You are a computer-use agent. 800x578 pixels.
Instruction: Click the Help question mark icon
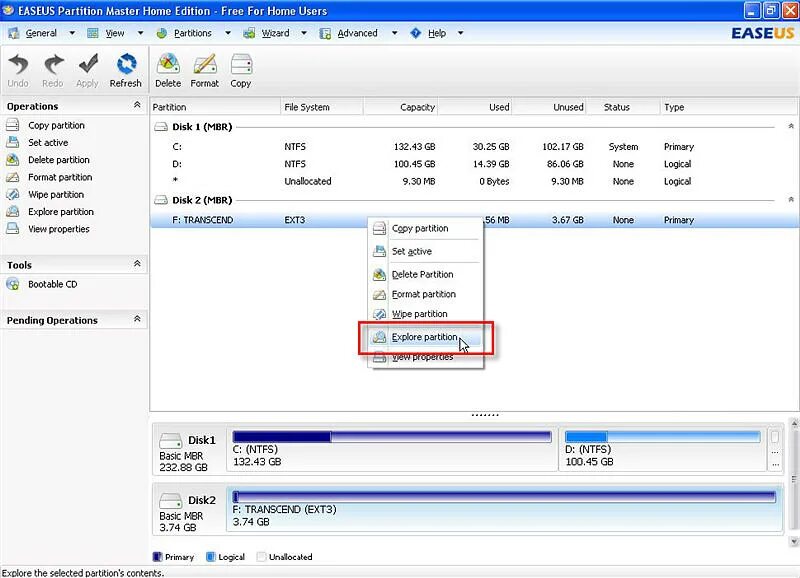[x=413, y=32]
